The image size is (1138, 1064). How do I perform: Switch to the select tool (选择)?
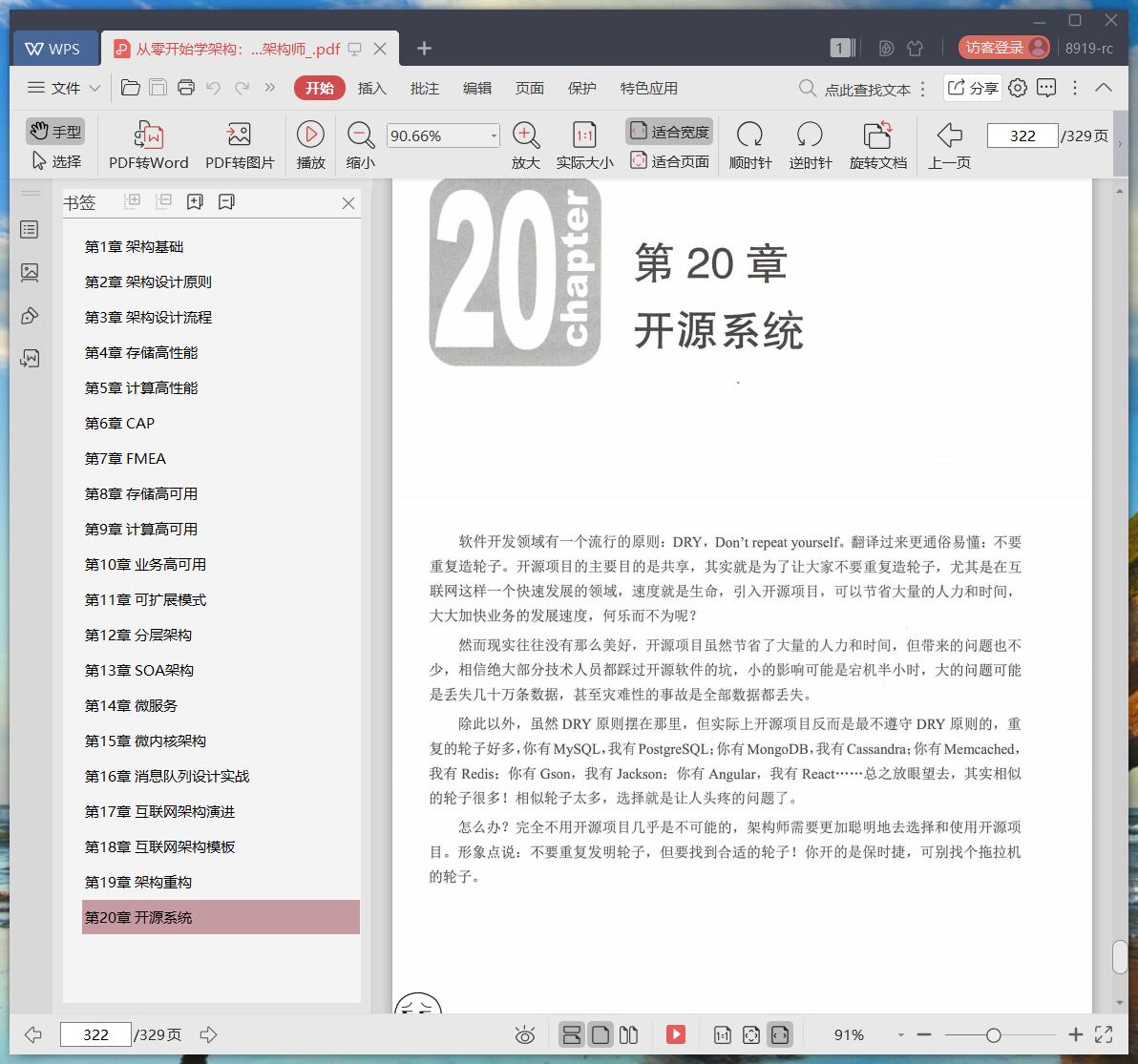56,161
